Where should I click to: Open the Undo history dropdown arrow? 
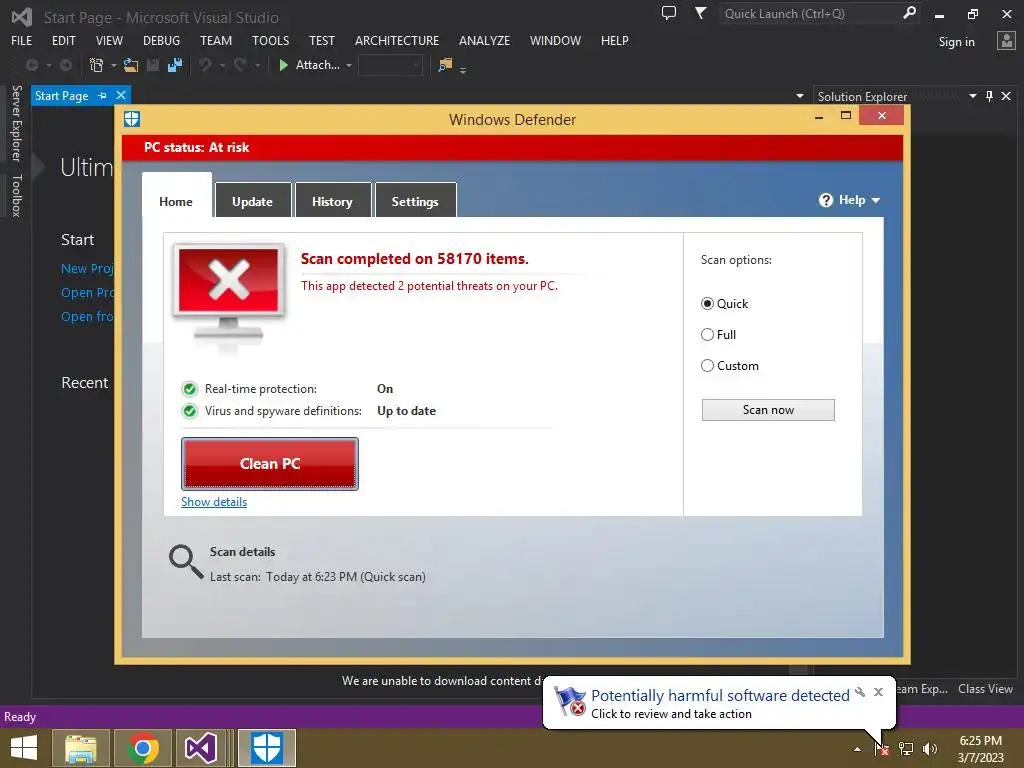(x=222, y=65)
